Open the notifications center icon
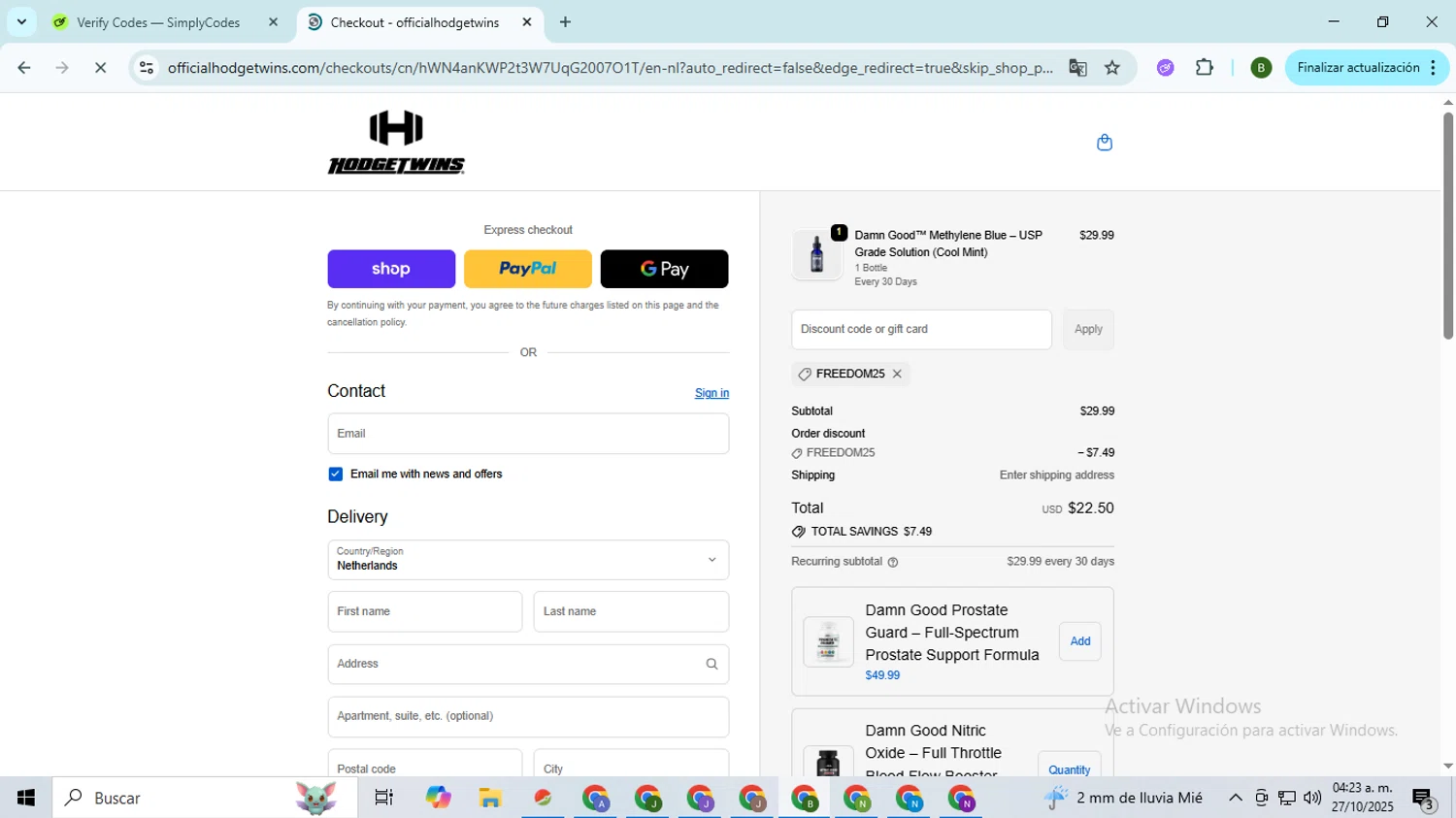Screen dimensions: 1456x818 pyautogui.click(x=1423, y=800)
